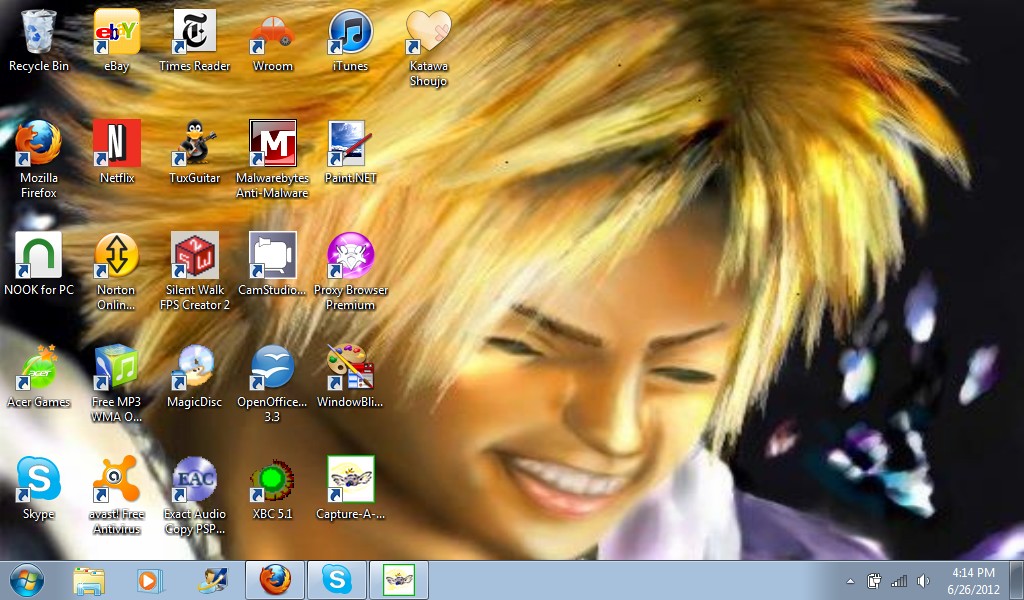
Task: Show hidden icons in system tray
Action: click(850, 581)
